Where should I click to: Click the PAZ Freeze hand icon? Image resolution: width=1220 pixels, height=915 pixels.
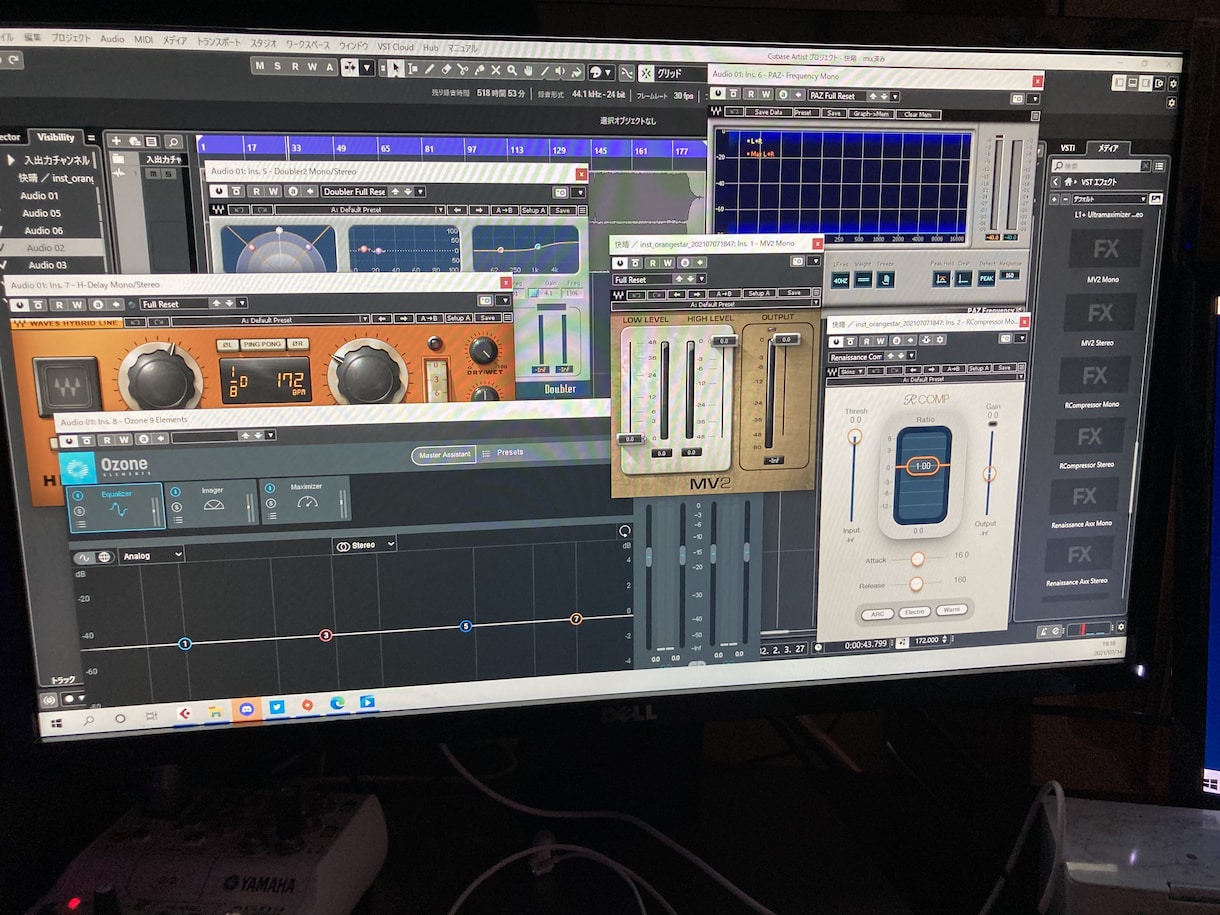pos(885,279)
